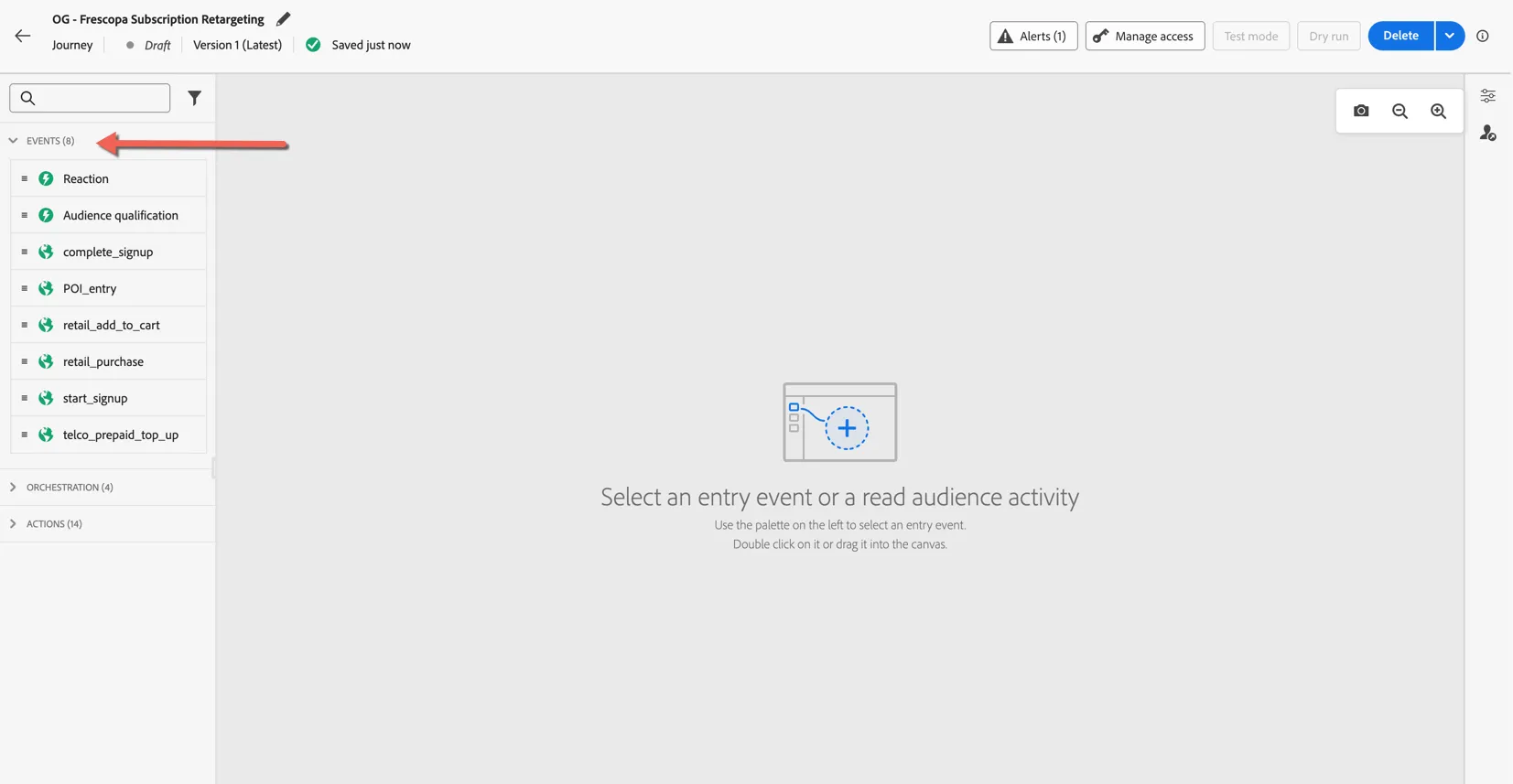Image resolution: width=1513 pixels, height=784 pixels.
Task: Grab drag handle of start_signup row
Action: (x=25, y=398)
